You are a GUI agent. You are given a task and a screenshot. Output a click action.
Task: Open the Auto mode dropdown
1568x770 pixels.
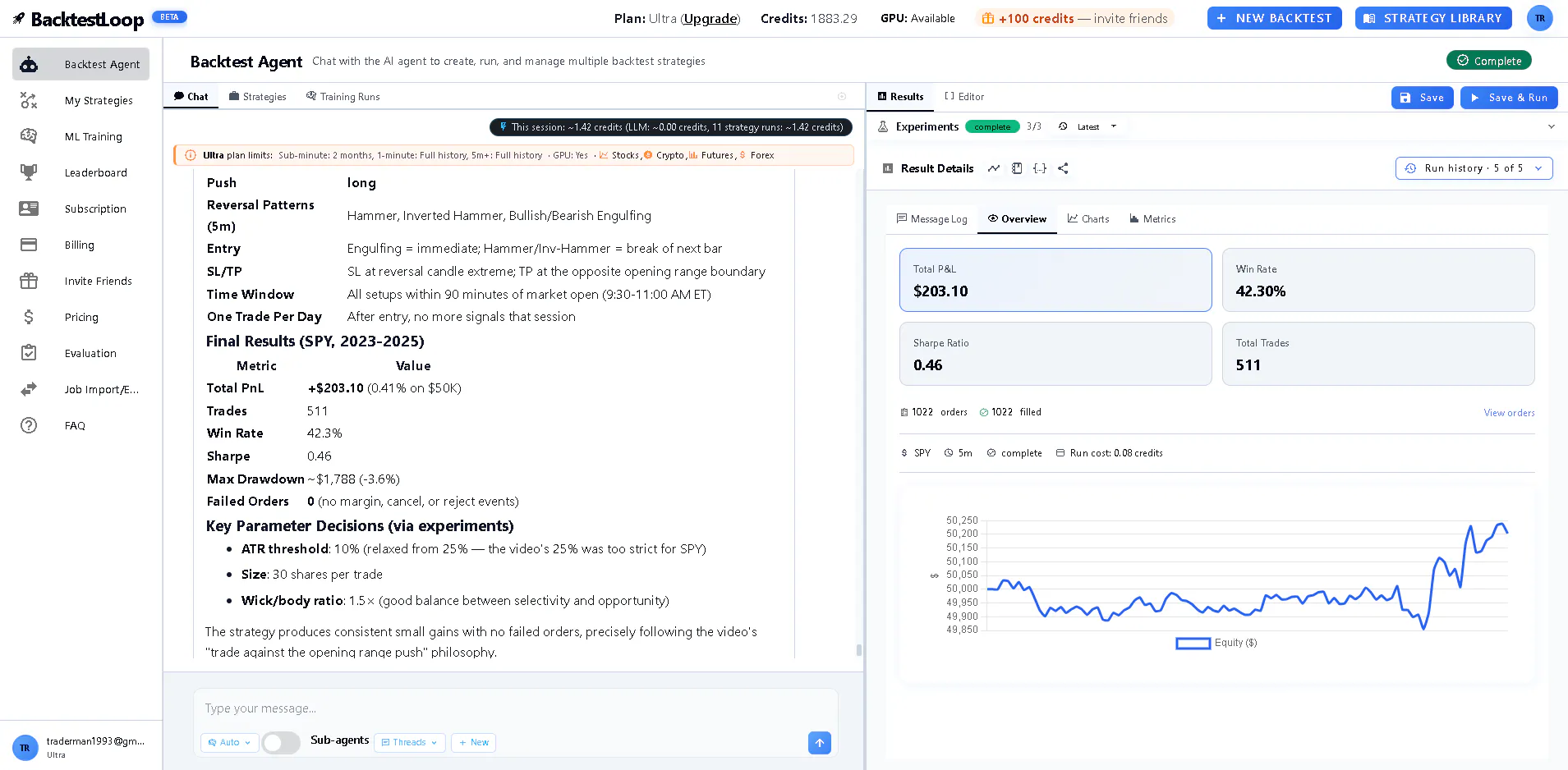[x=230, y=743]
